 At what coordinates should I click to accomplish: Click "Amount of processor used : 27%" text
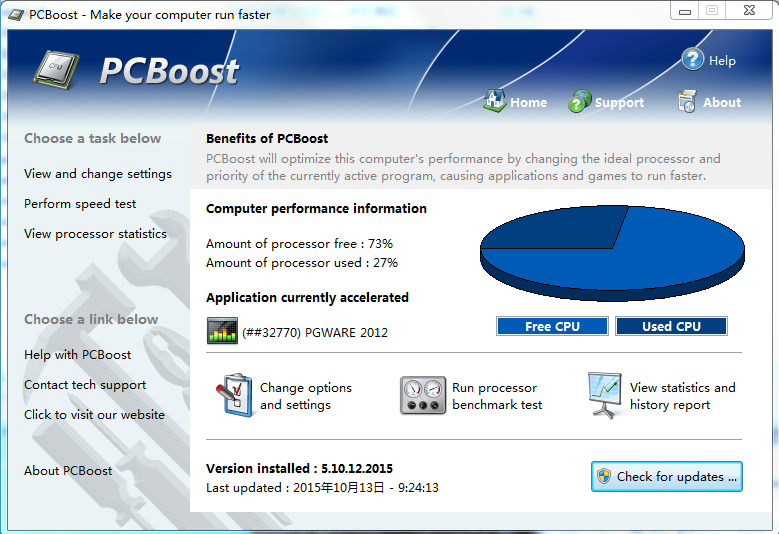pyautogui.click(x=302, y=263)
